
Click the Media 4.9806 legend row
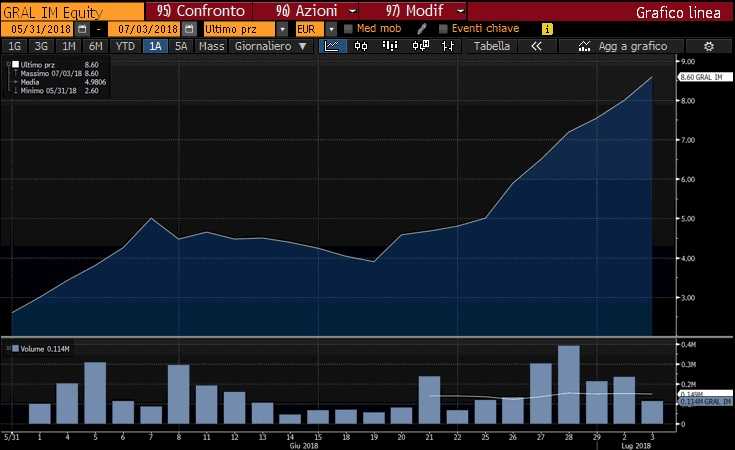click(63, 82)
